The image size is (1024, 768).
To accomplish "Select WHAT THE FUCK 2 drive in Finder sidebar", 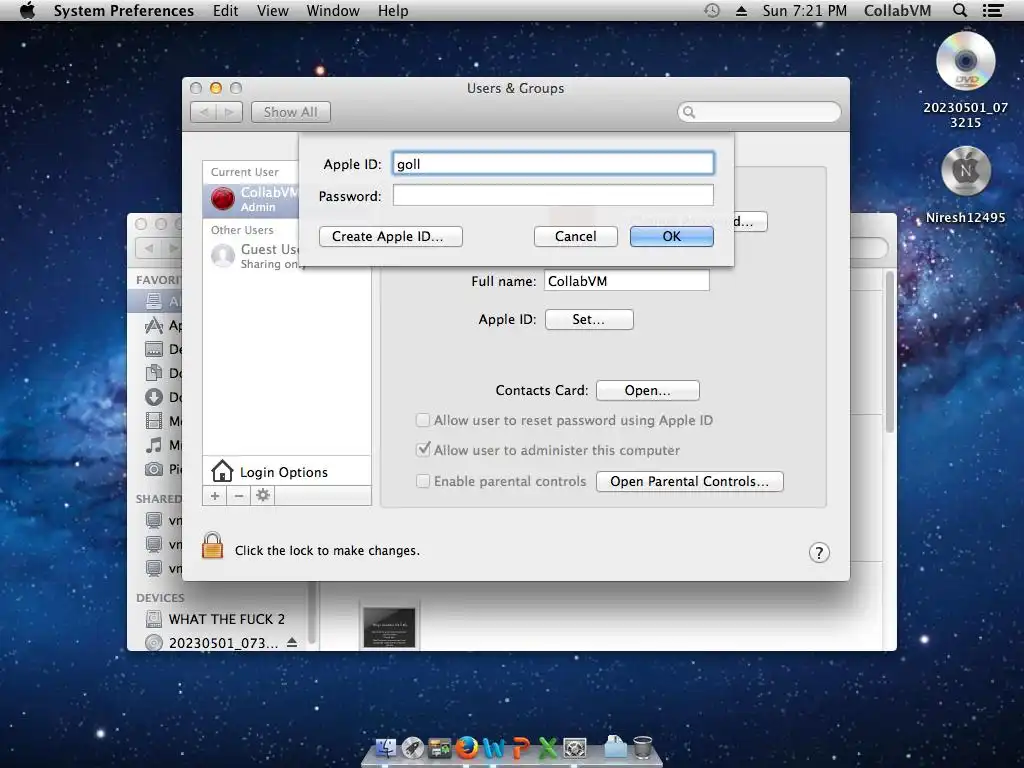I will coord(216,618).
